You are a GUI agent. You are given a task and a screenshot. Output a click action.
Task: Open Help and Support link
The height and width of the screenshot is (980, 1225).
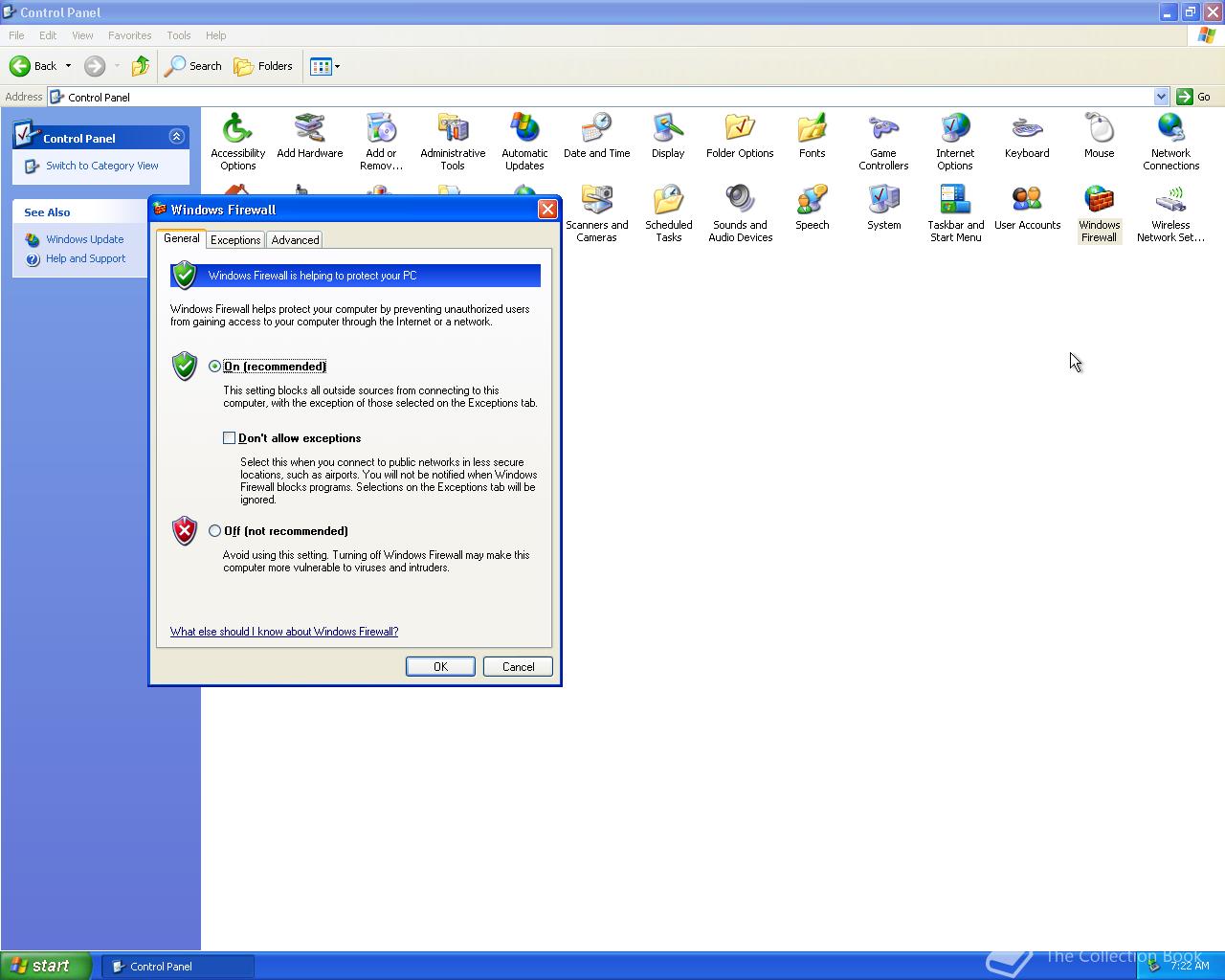86,258
